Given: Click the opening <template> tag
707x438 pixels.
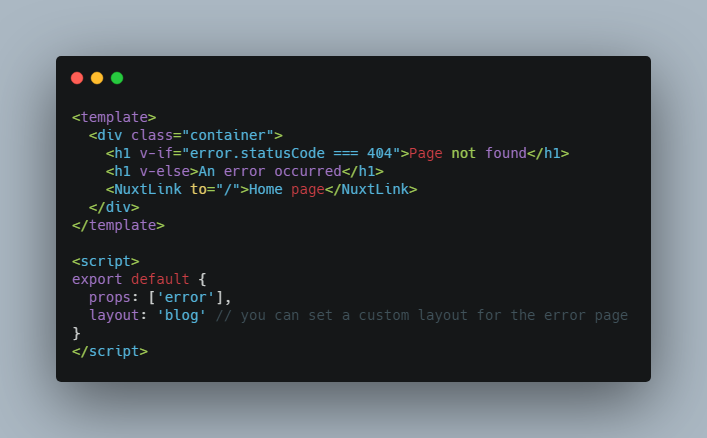Looking at the screenshot, I should pyautogui.click(x=114, y=117).
